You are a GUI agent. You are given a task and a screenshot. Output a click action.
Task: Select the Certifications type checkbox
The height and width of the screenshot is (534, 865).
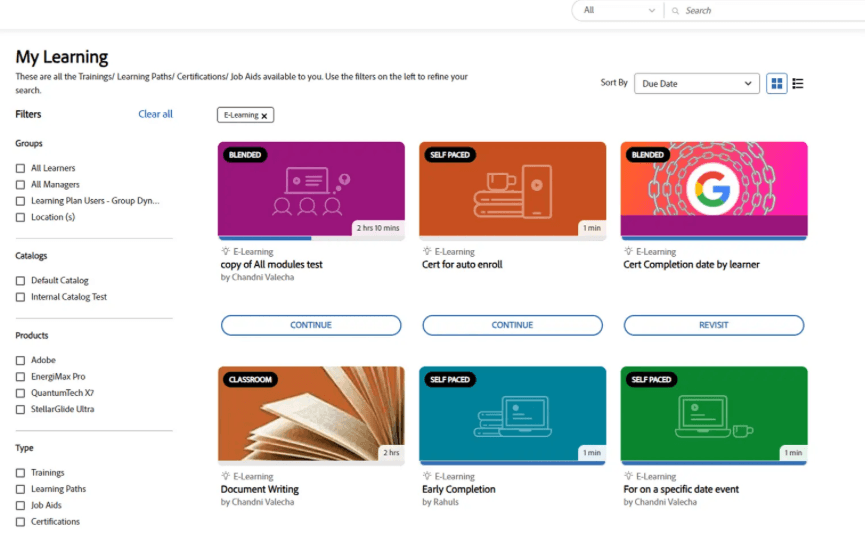point(20,522)
